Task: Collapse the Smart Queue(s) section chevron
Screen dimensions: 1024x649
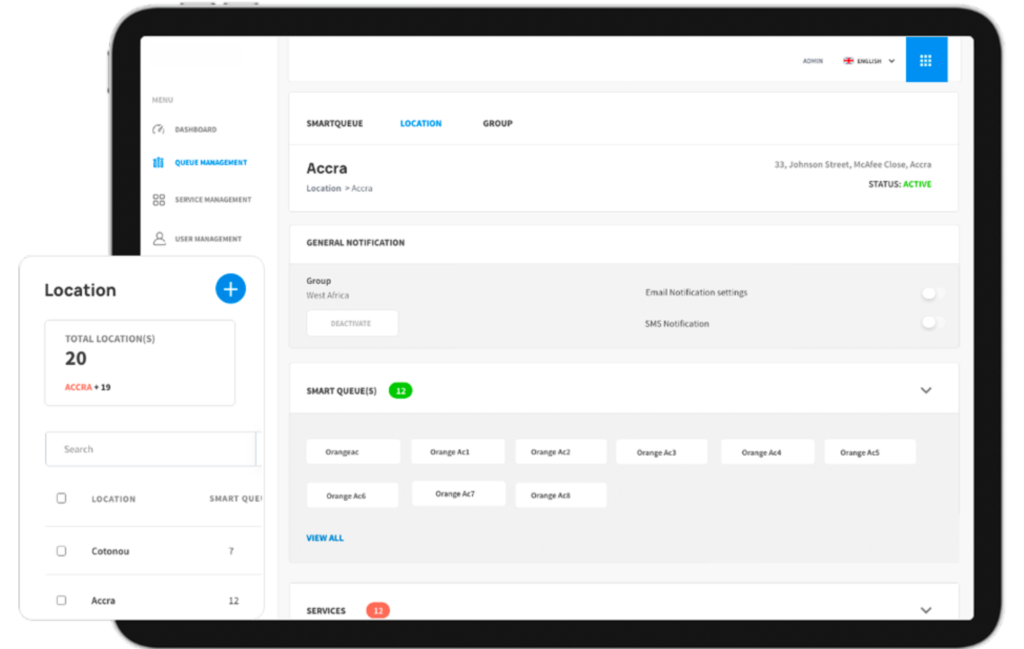Action: tap(925, 390)
